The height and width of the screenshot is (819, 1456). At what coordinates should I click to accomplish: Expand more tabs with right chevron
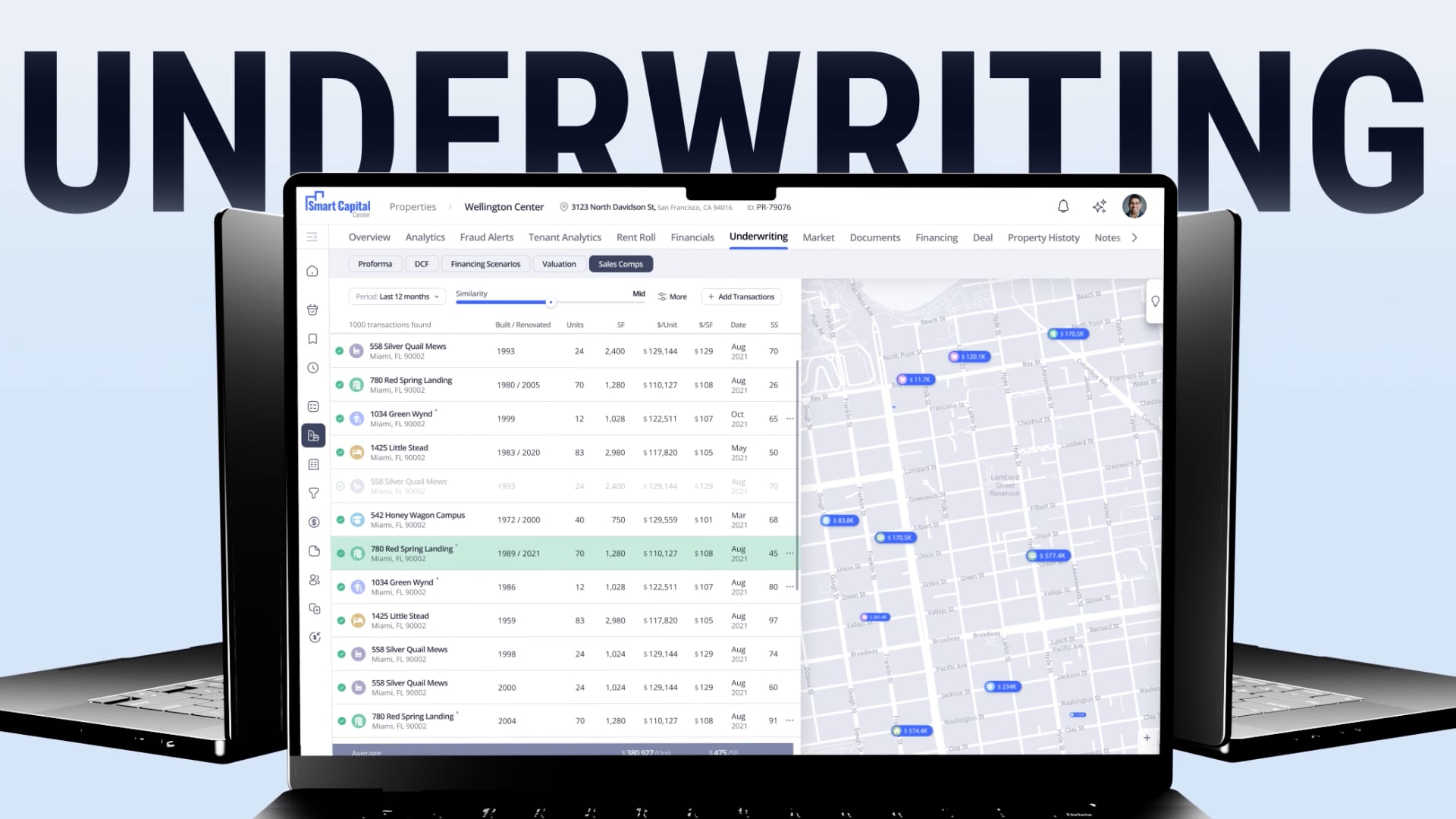(x=1134, y=237)
